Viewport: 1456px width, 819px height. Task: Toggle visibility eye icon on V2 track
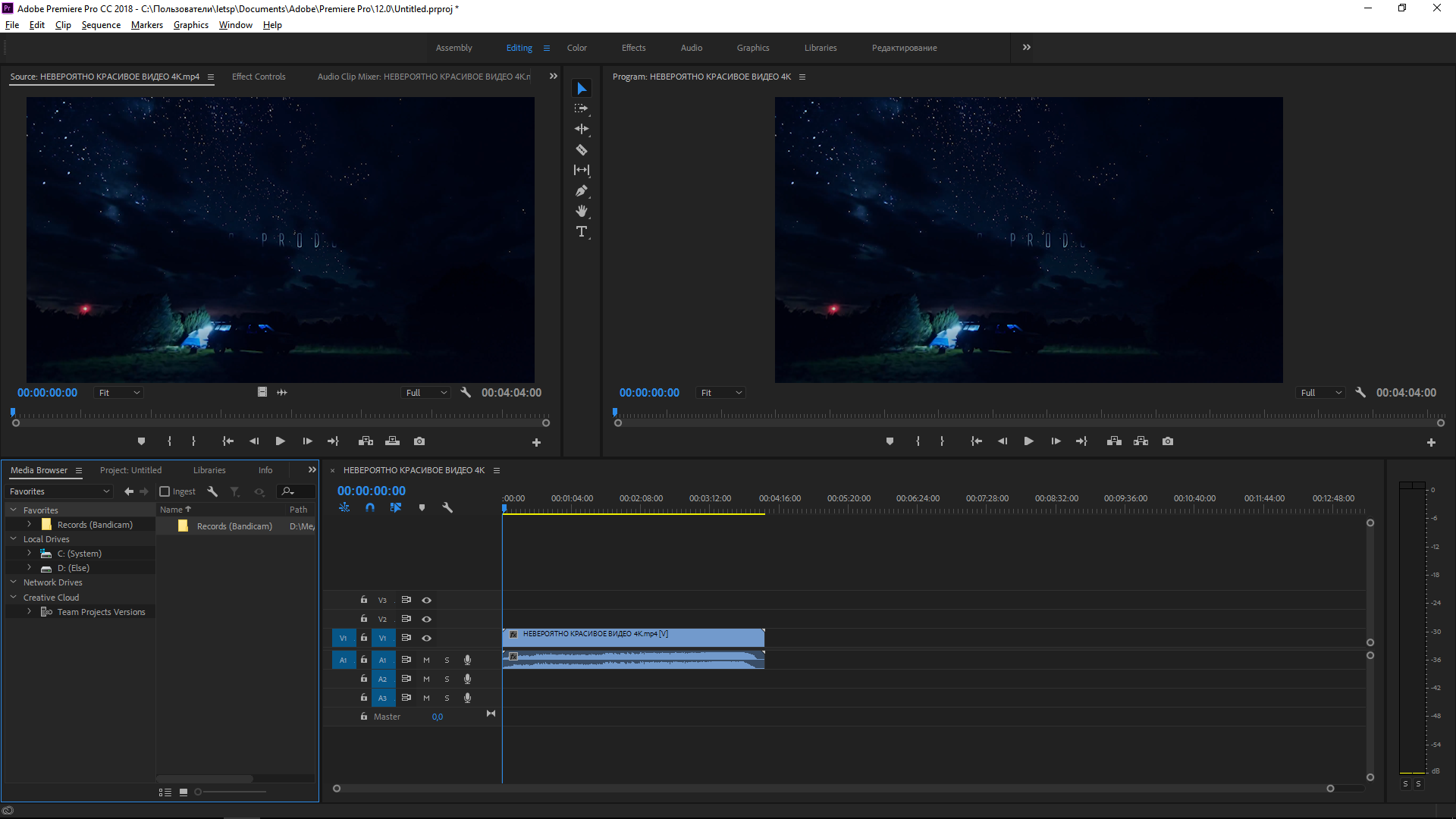[426, 618]
